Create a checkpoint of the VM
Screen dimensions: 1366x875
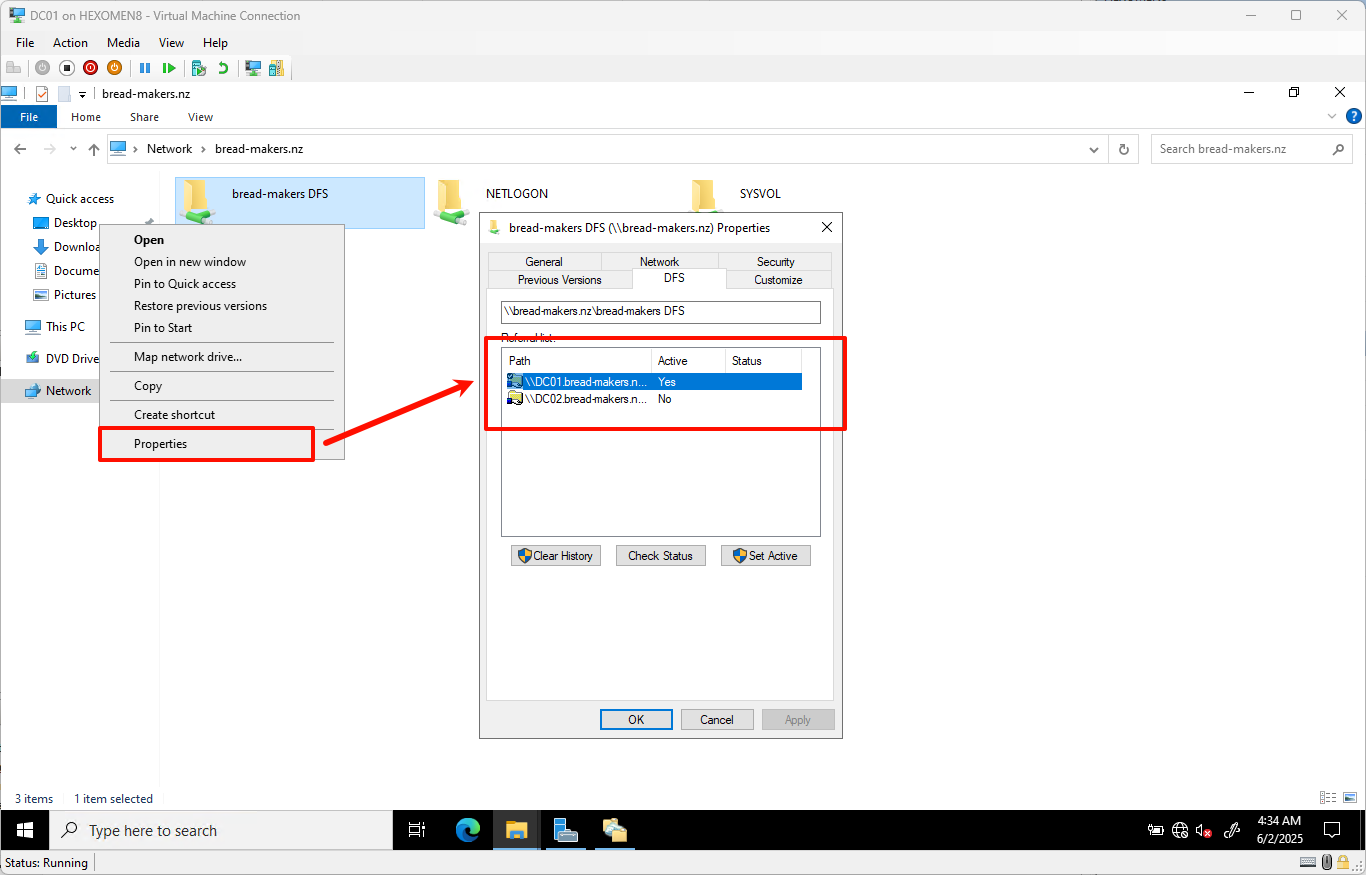(x=199, y=67)
